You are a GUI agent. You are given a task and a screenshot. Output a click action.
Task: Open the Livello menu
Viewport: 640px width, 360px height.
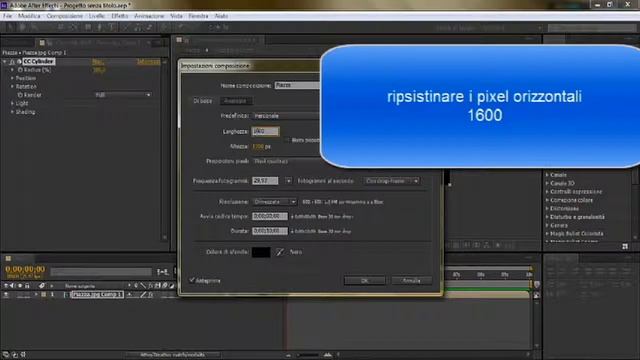click(97, 16)
